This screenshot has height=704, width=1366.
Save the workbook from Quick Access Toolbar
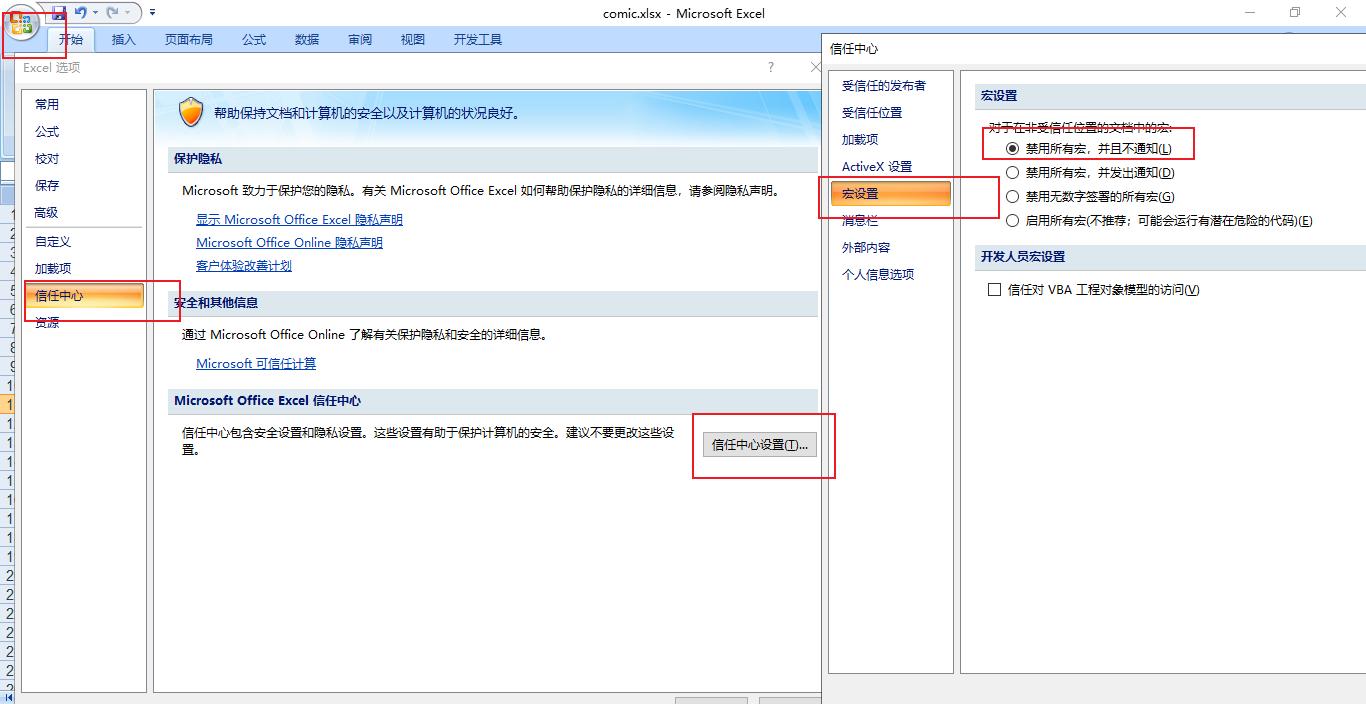(x=58, y=13)
